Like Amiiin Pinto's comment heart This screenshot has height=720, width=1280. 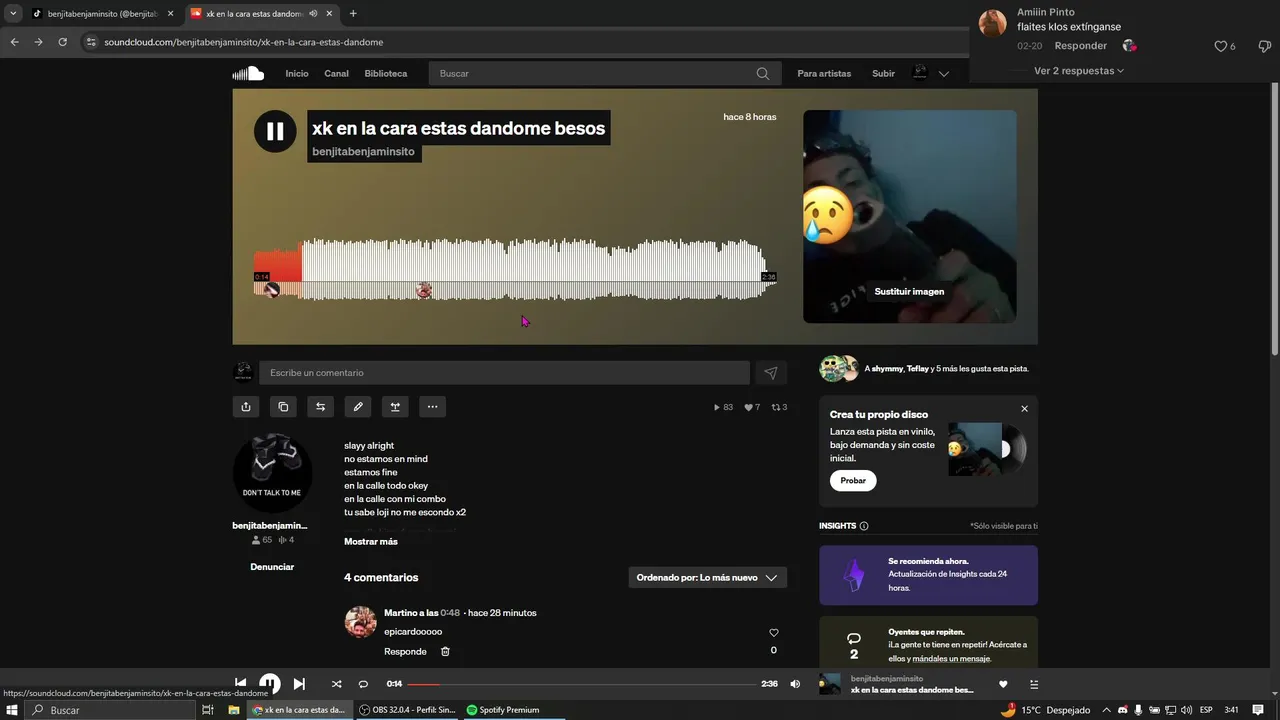pos(1220,46)
